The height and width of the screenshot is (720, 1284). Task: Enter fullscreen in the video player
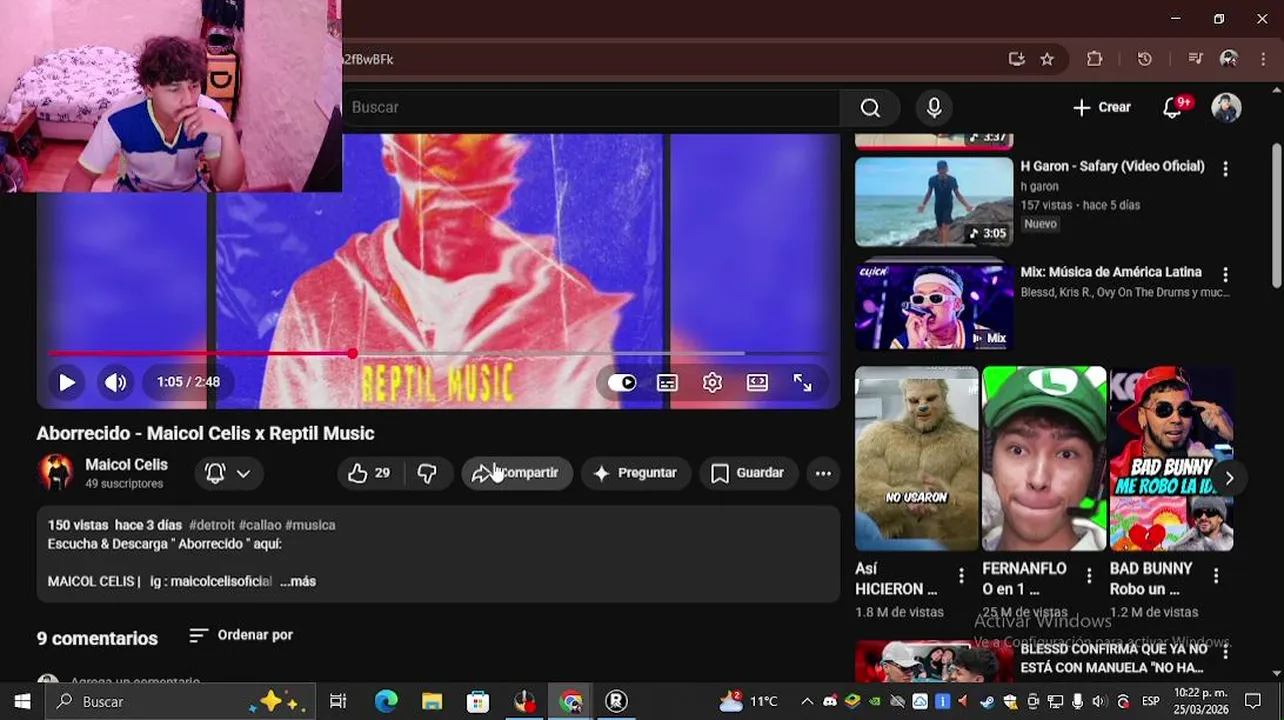802,382
